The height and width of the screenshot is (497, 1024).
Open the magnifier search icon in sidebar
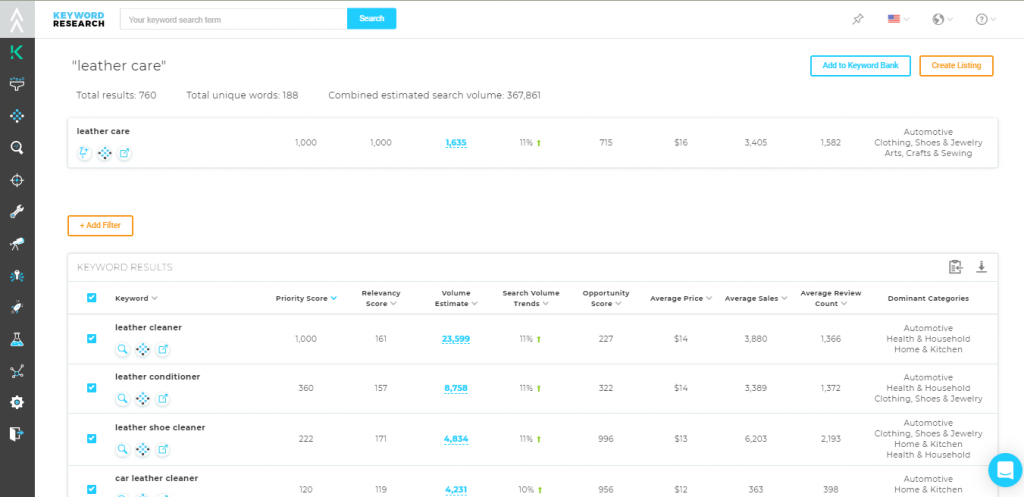(x=17, y=148)
